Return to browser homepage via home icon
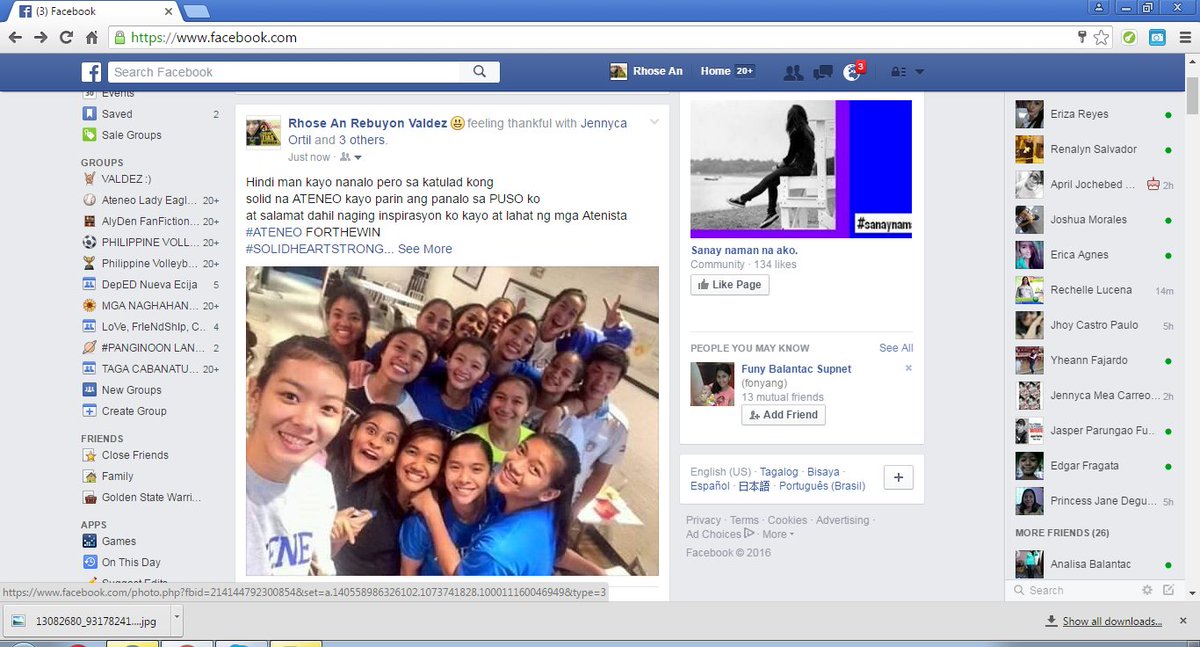1200x647 pixels. click(x=91, y=35)
